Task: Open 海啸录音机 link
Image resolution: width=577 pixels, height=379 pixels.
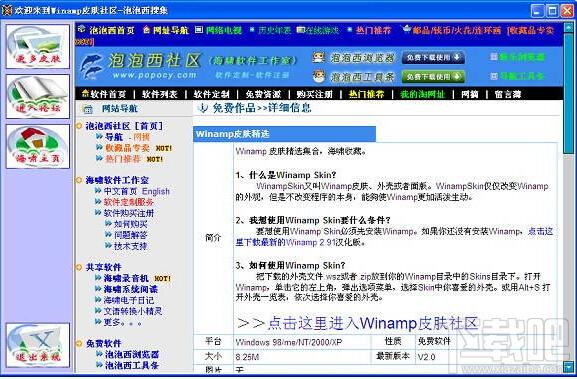Action: point(126,278)
